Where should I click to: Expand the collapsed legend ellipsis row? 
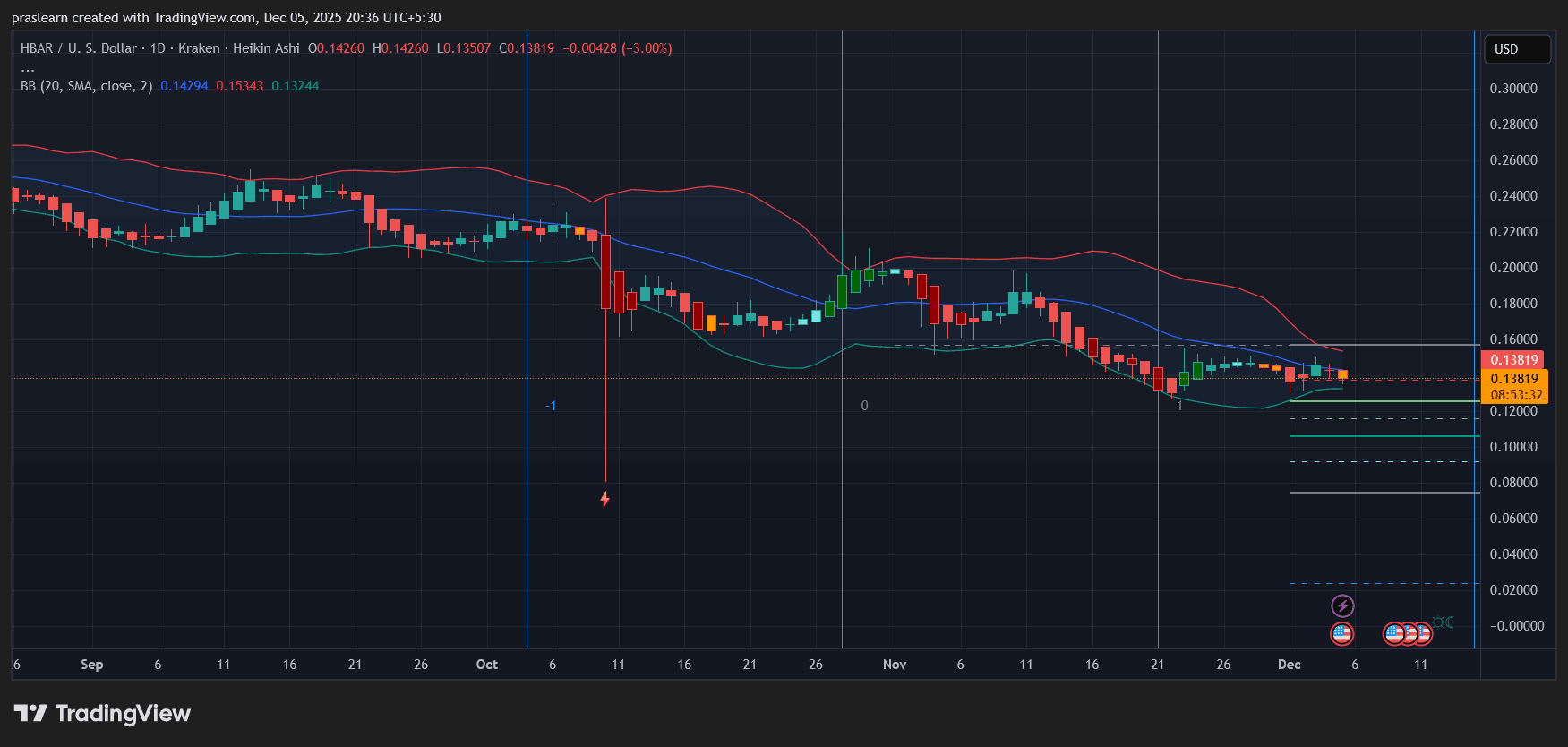point(28,68)
